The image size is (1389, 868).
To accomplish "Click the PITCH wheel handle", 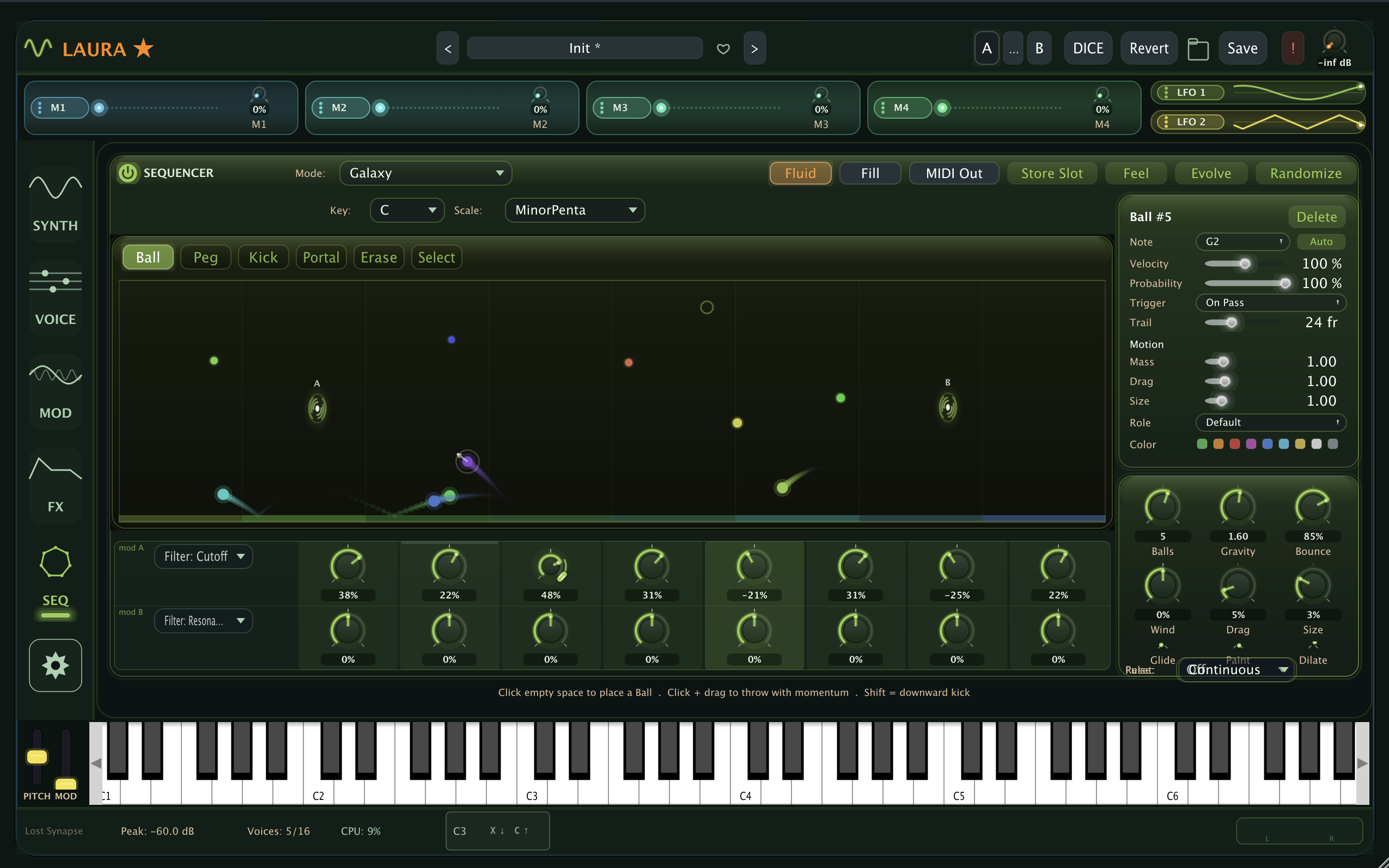I will pyautogui.click(x=36, y=756).
